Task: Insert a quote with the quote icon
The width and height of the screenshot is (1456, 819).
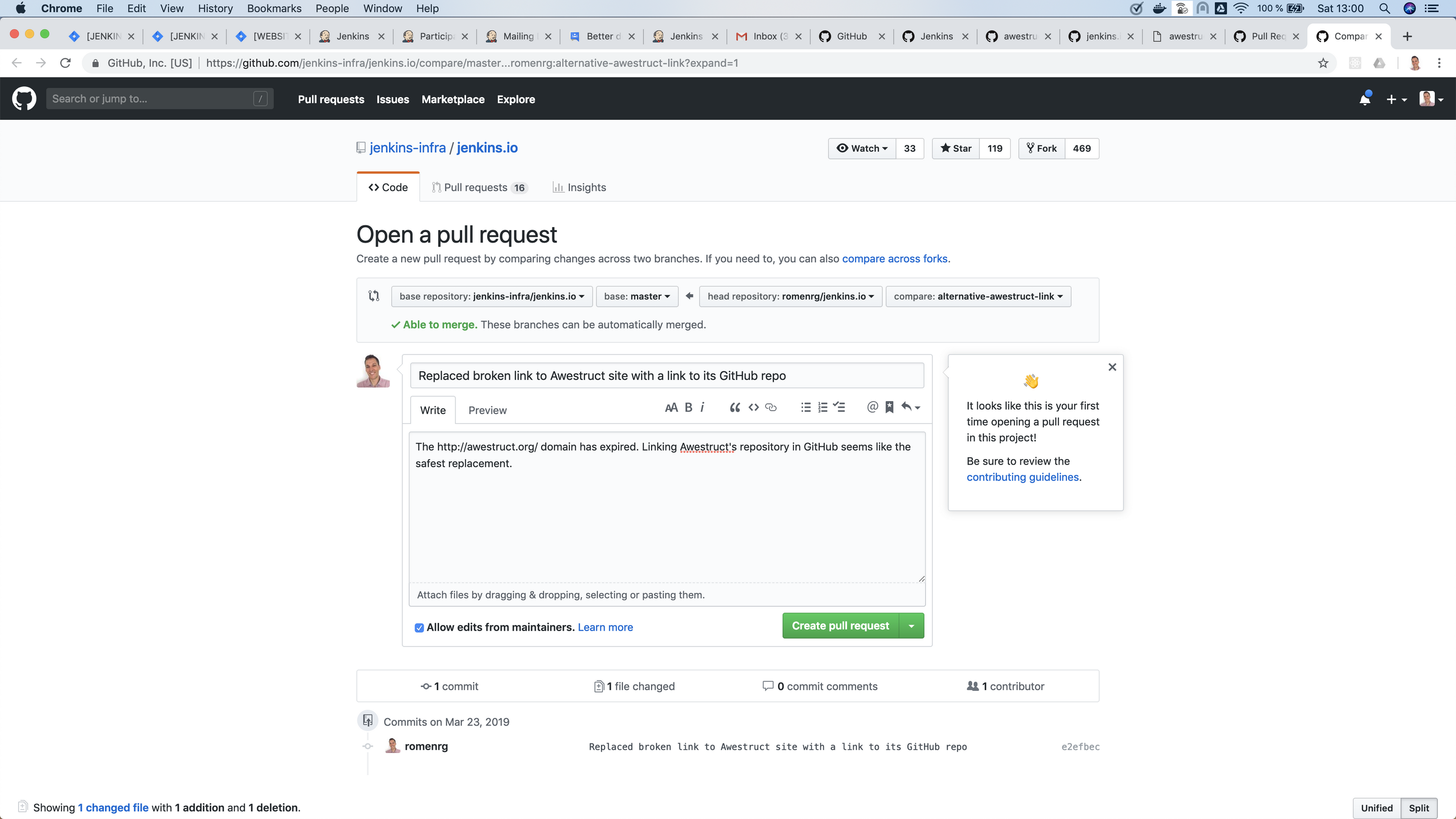Action: (x=734, y=407)
